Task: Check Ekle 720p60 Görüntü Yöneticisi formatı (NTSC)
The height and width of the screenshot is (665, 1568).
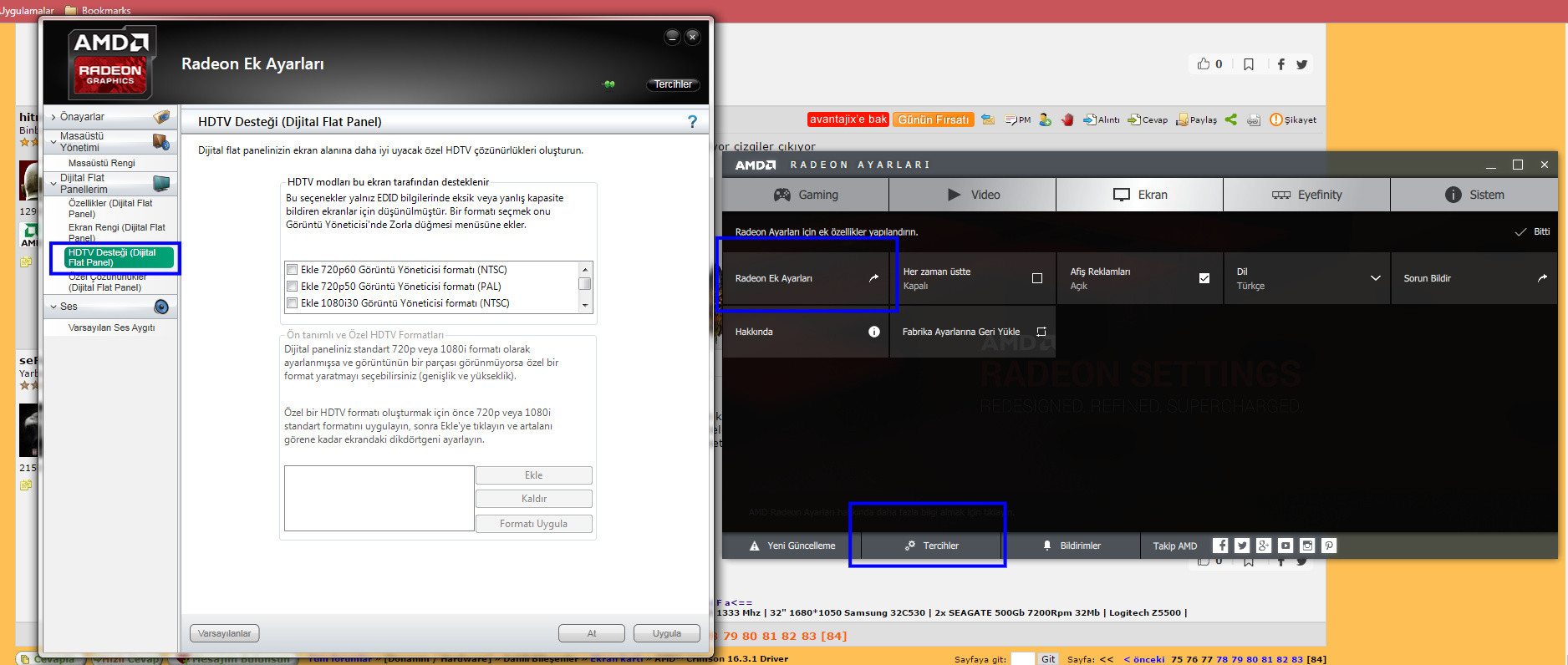Action: point(292,270)
